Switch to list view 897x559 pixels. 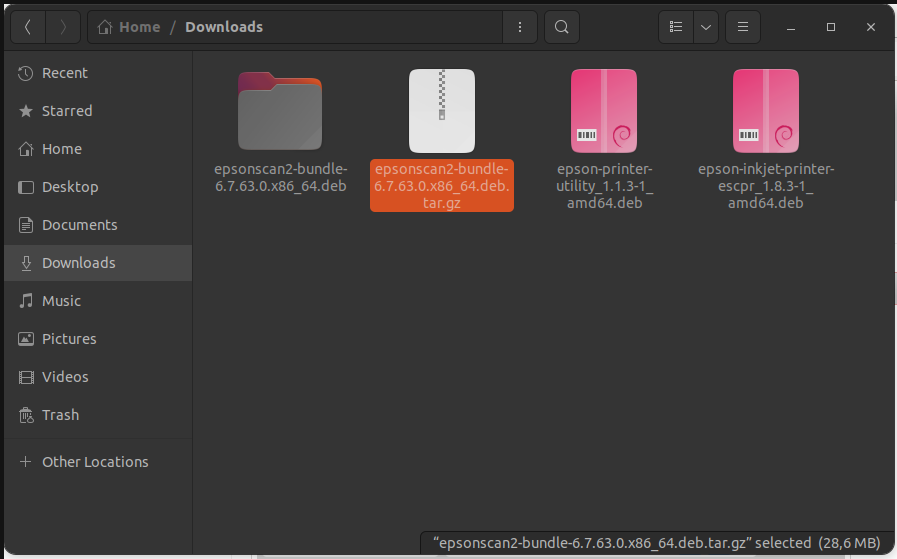676,27
